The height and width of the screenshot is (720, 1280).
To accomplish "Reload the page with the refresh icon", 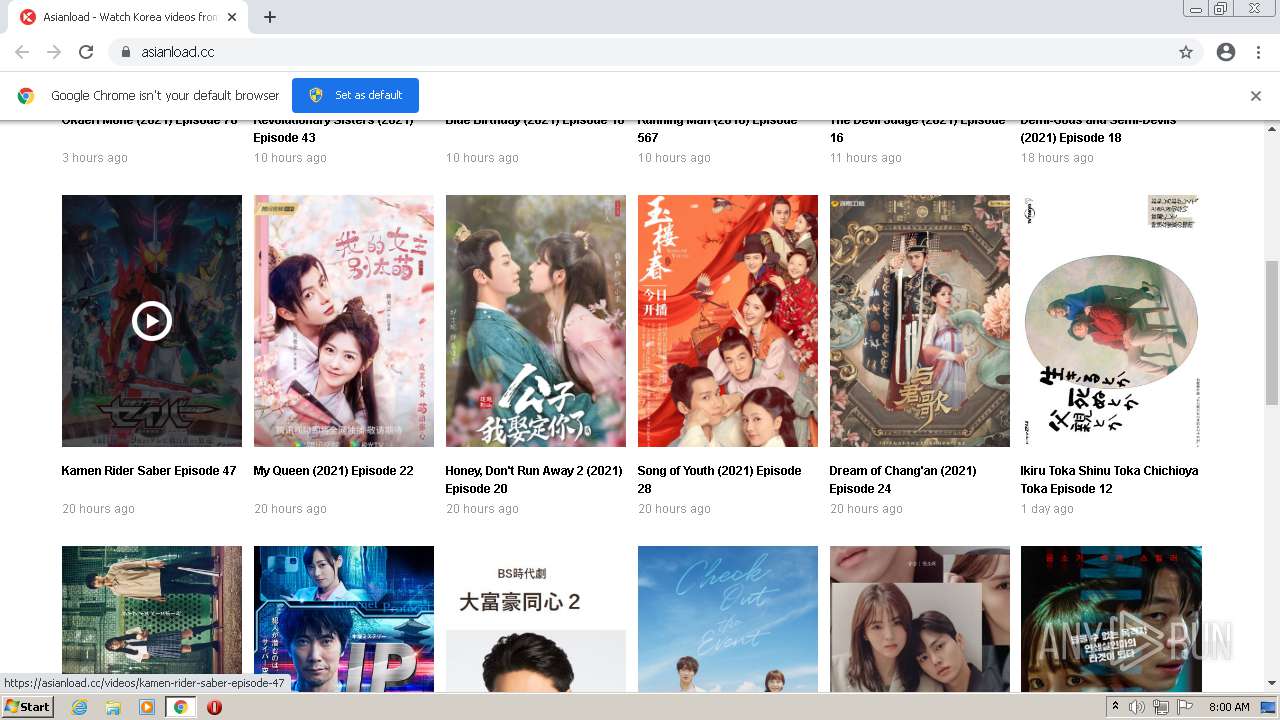I will [86, 52].
